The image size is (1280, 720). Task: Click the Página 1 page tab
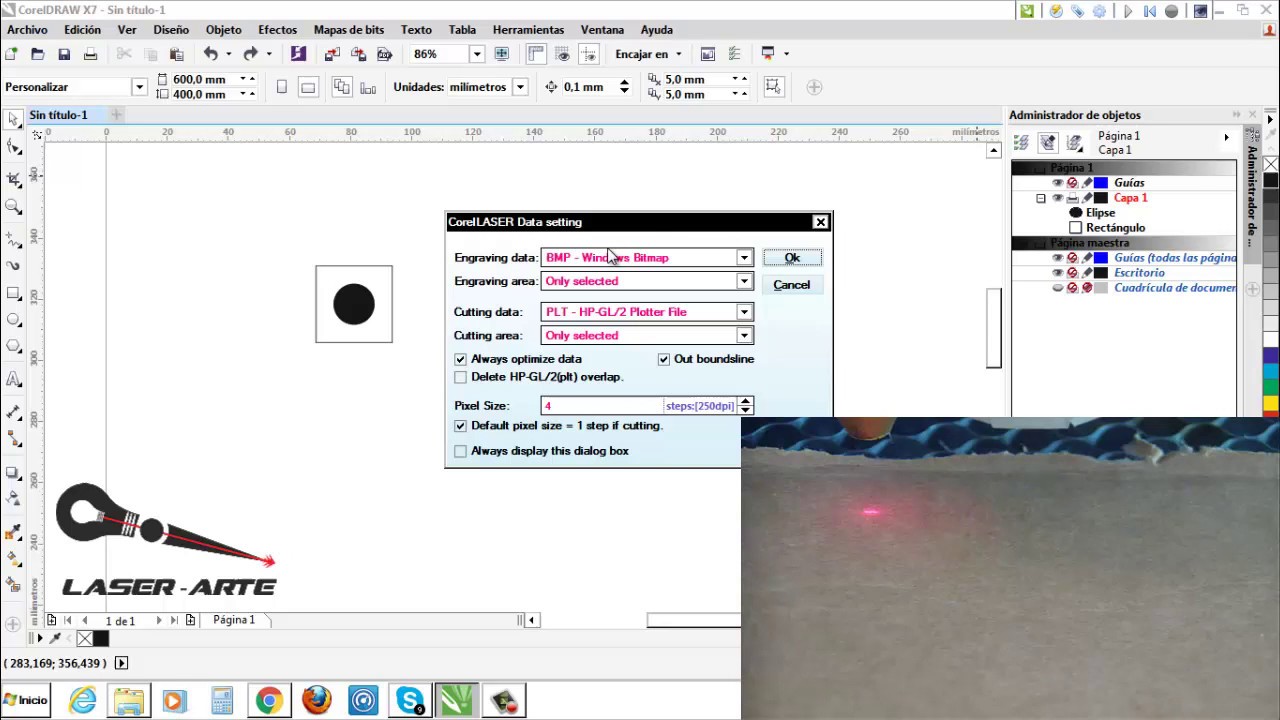pyautogui.click(x=234, y=620)
